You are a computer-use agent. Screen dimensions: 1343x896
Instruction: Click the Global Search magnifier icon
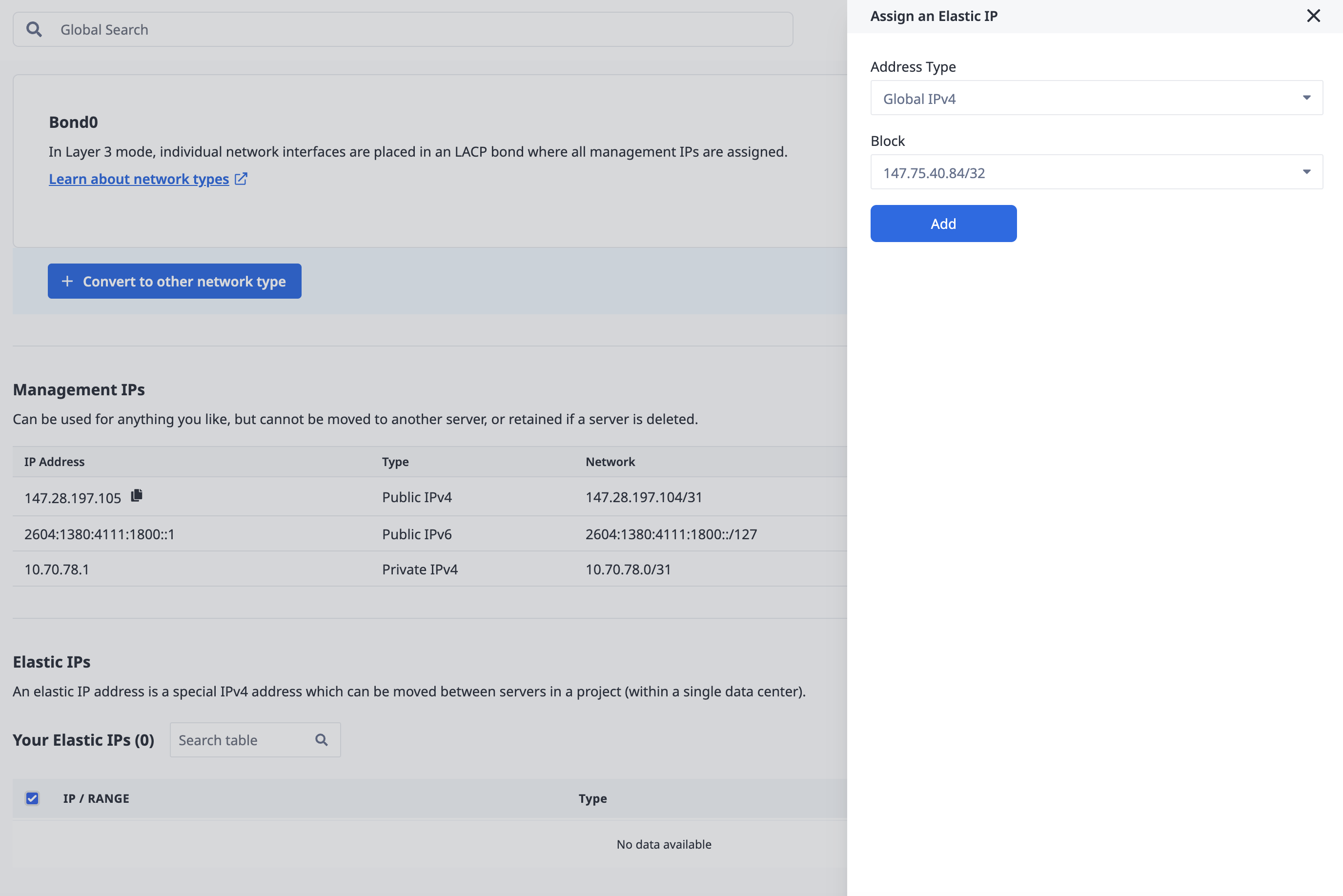pyautogui.click(x=34, y=29)
